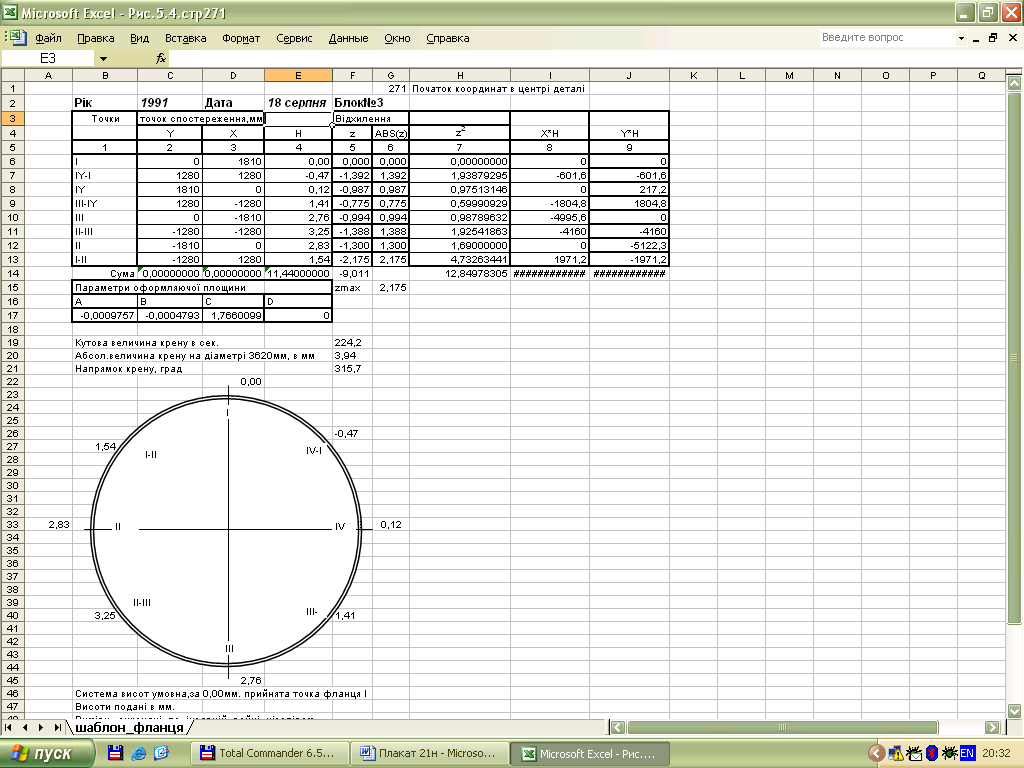Click cell value -0,0009757
This screenshot has height=768, width=1024.
[x=104, y=315]
